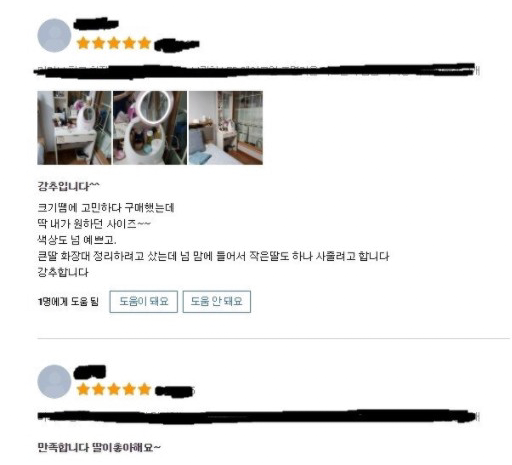
Task: Open the first review photo of the vanity desk
Action: pyautogui.click(x=74, y=128)
